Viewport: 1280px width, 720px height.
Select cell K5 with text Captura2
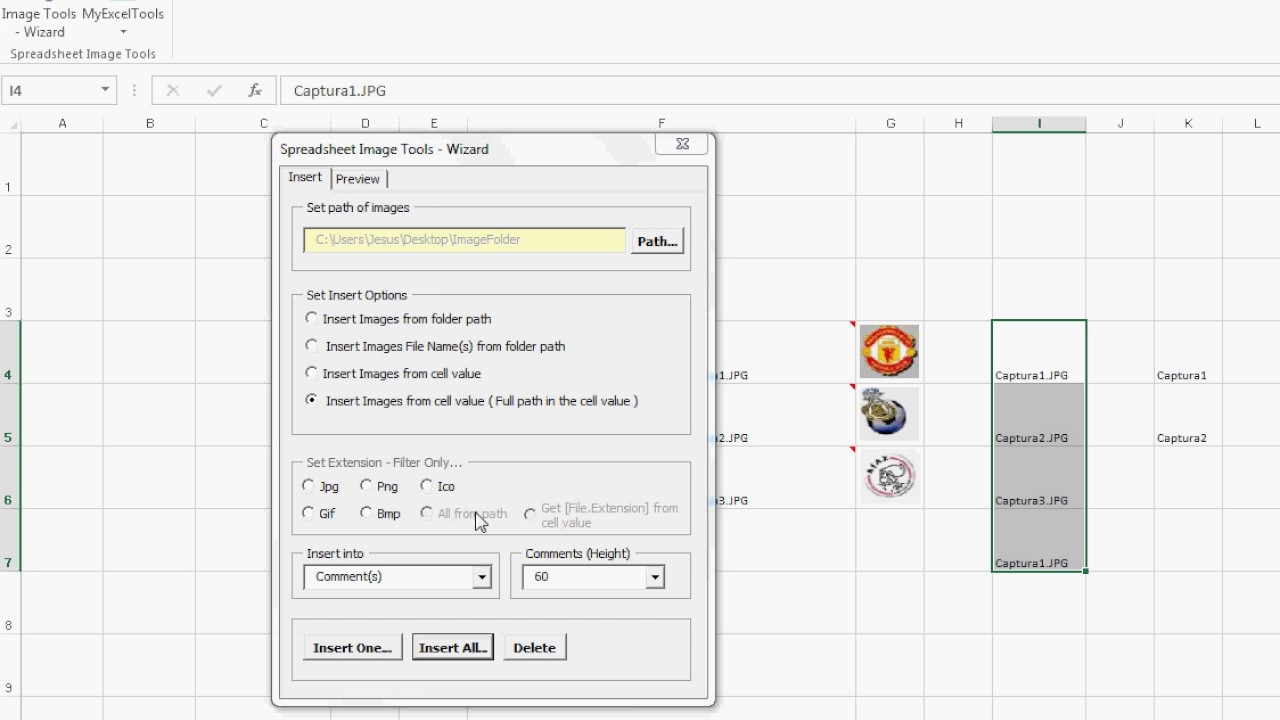tap(1188, 415)
